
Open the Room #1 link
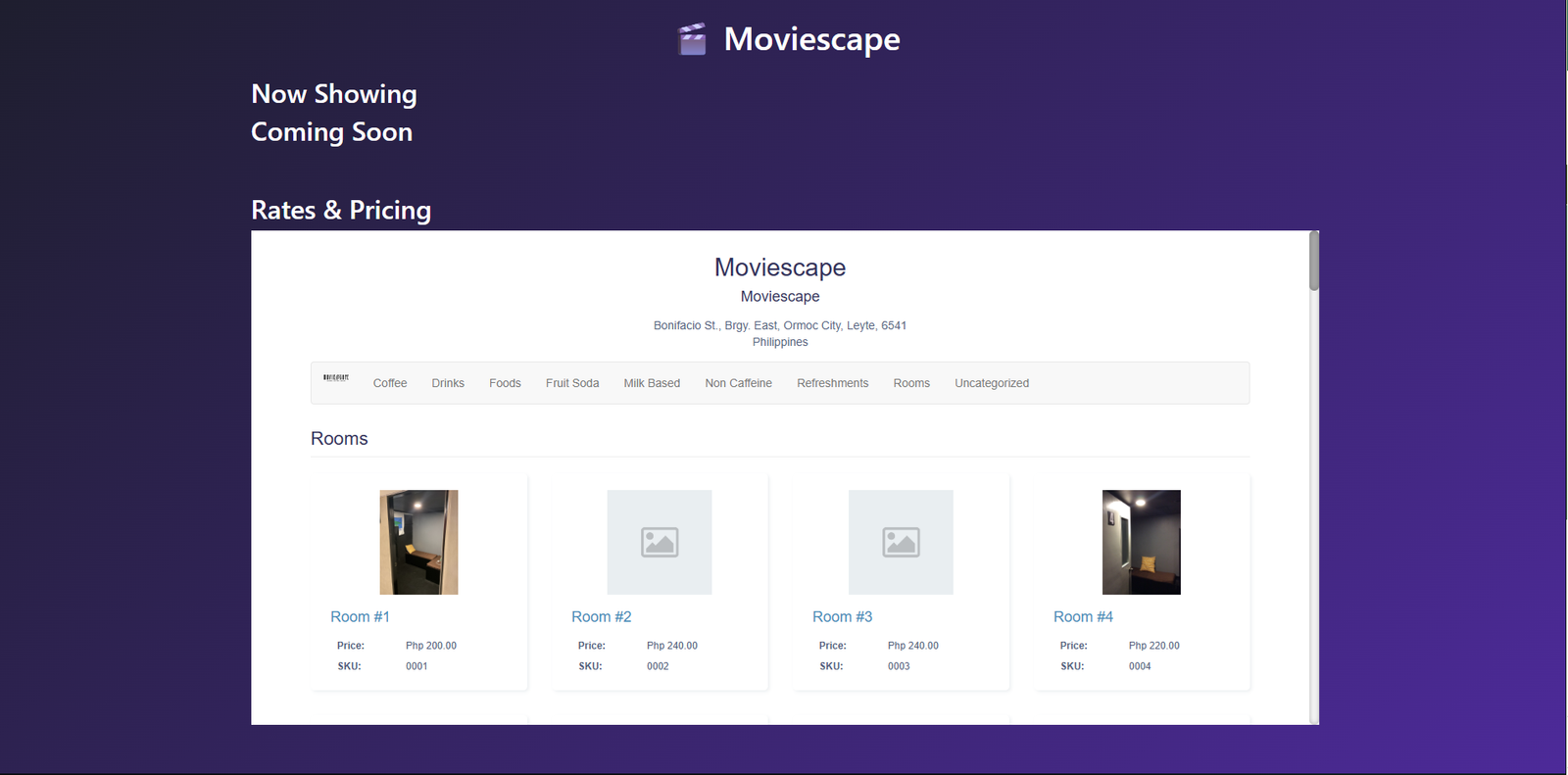tap(360, 616)
